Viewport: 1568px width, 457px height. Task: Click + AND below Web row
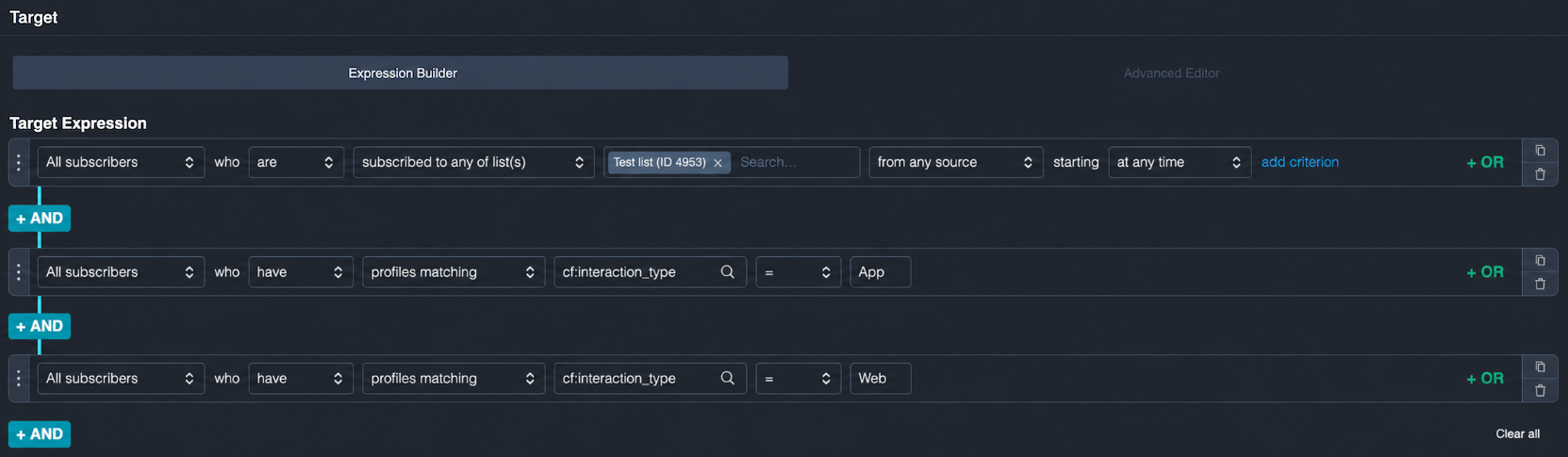[40, 434]
